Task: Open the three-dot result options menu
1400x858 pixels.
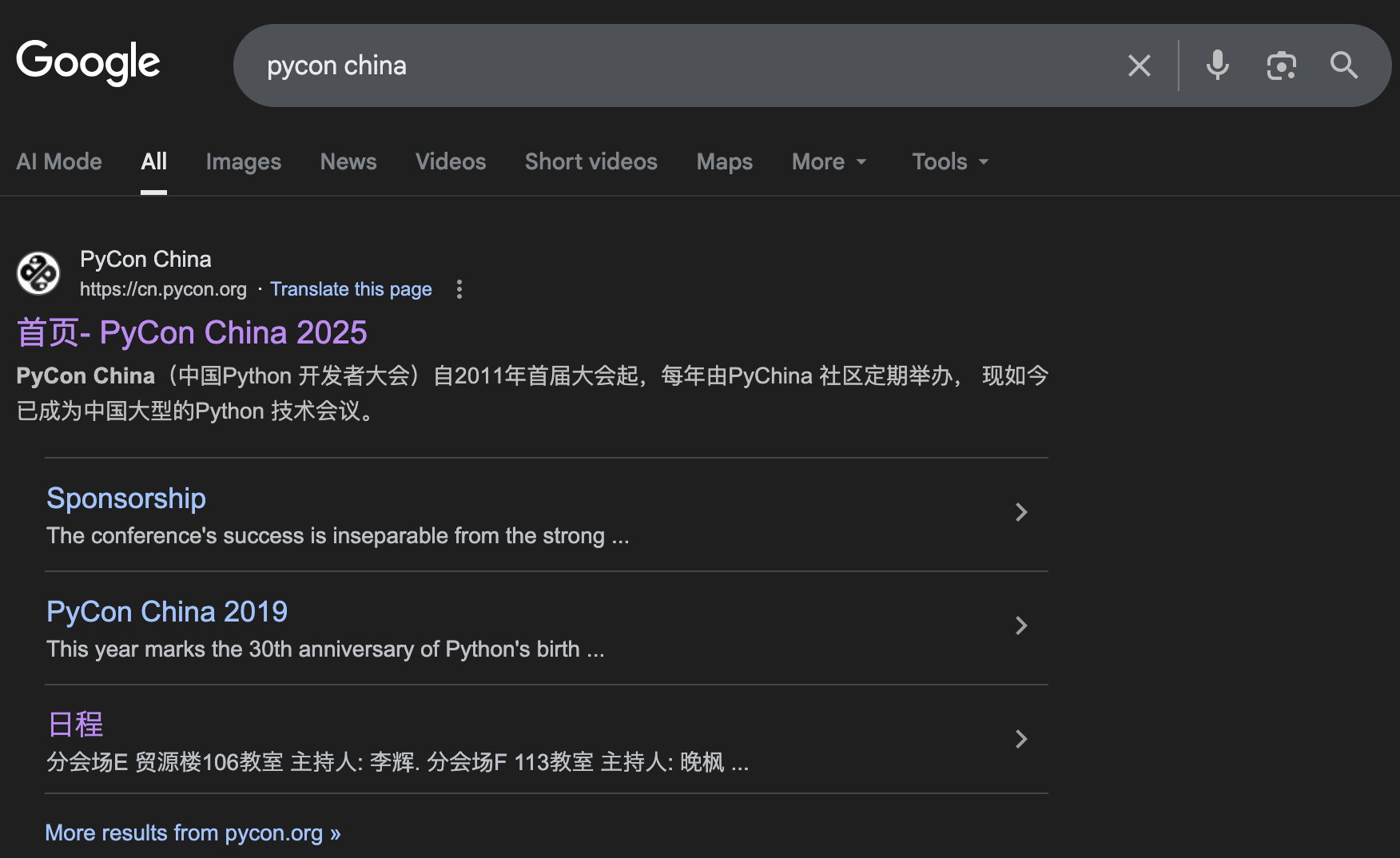Action: (x=459, y=289)
